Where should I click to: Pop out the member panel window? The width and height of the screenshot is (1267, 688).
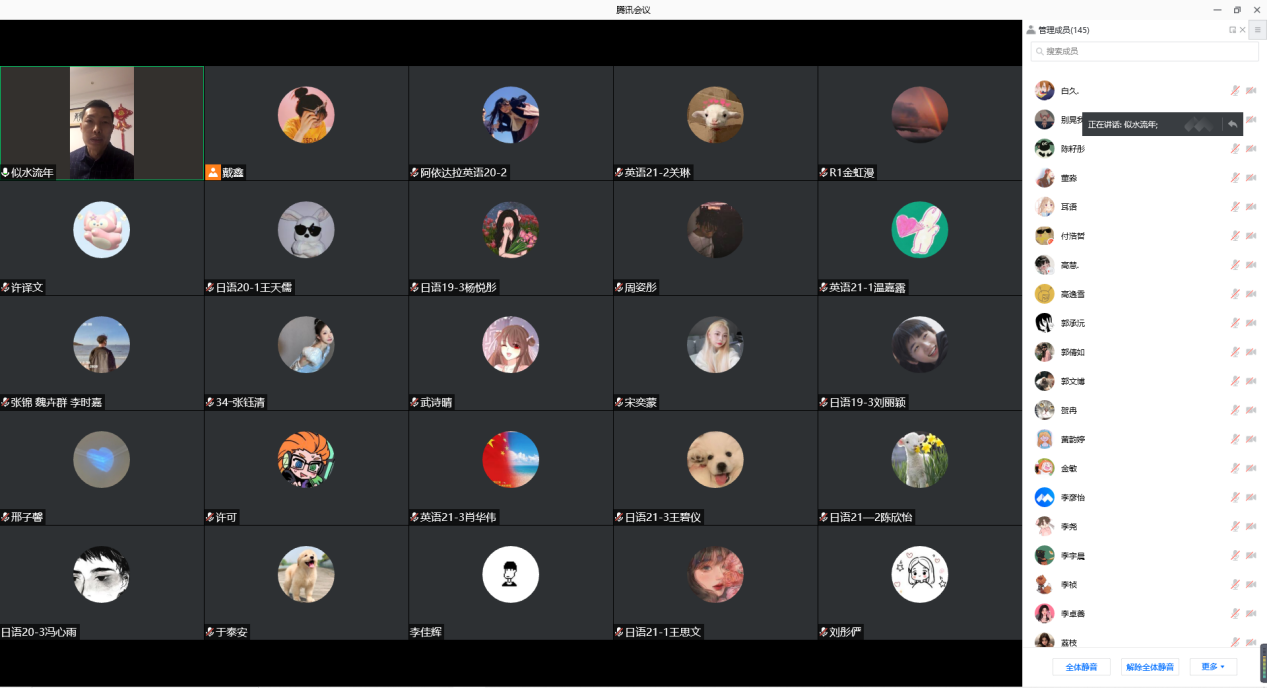pos(1232,30)
